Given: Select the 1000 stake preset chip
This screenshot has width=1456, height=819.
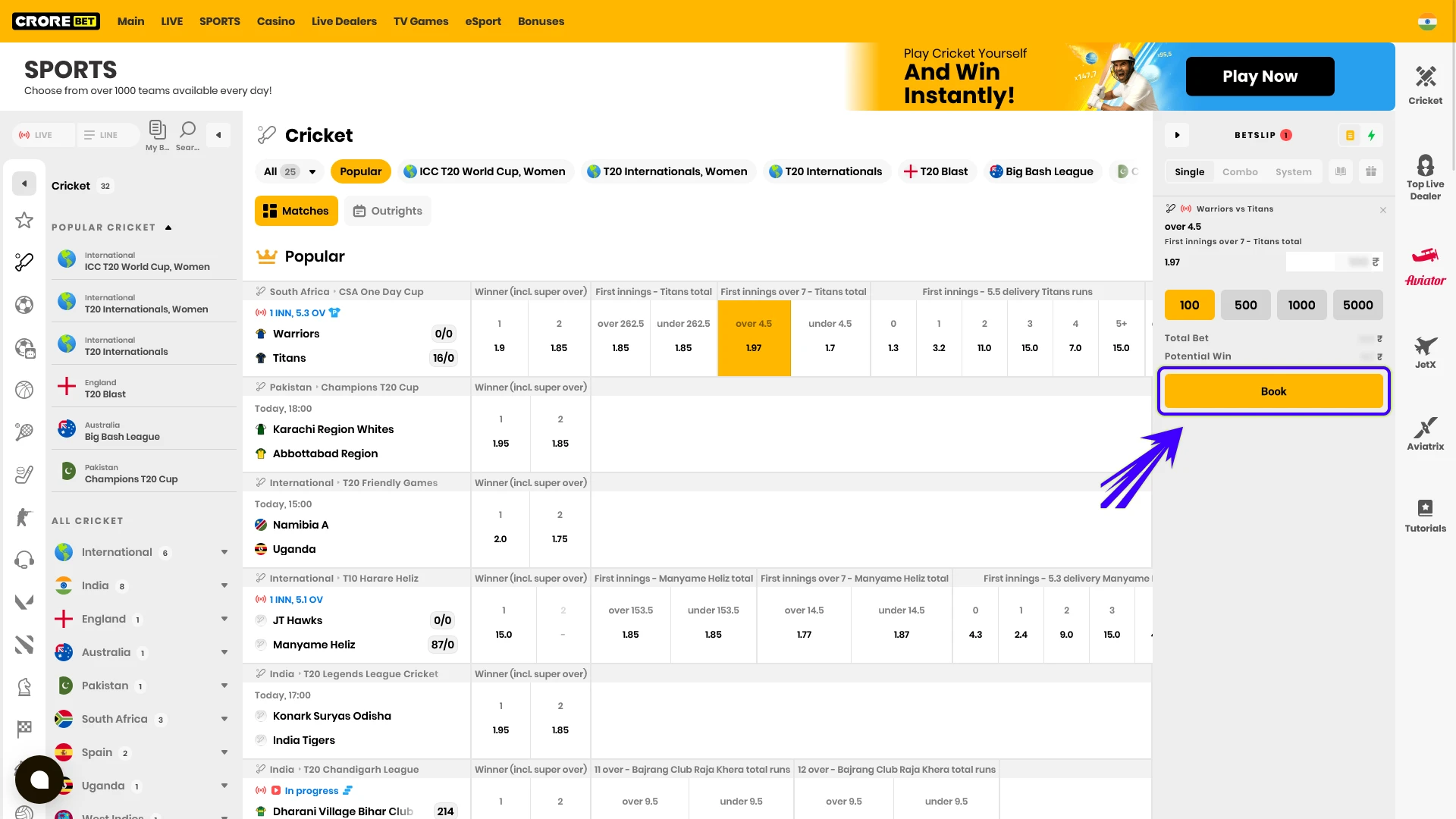Looking at the screenshot, I should click(1301, 305).
